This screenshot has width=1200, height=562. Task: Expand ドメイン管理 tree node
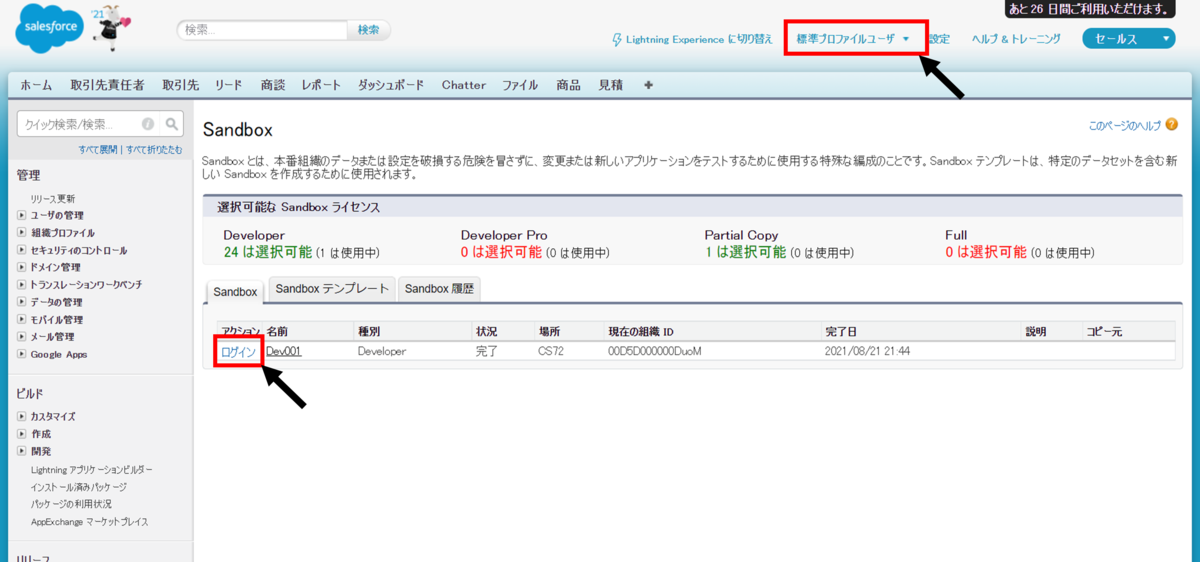pyautogui.click(x=22, y=268)
